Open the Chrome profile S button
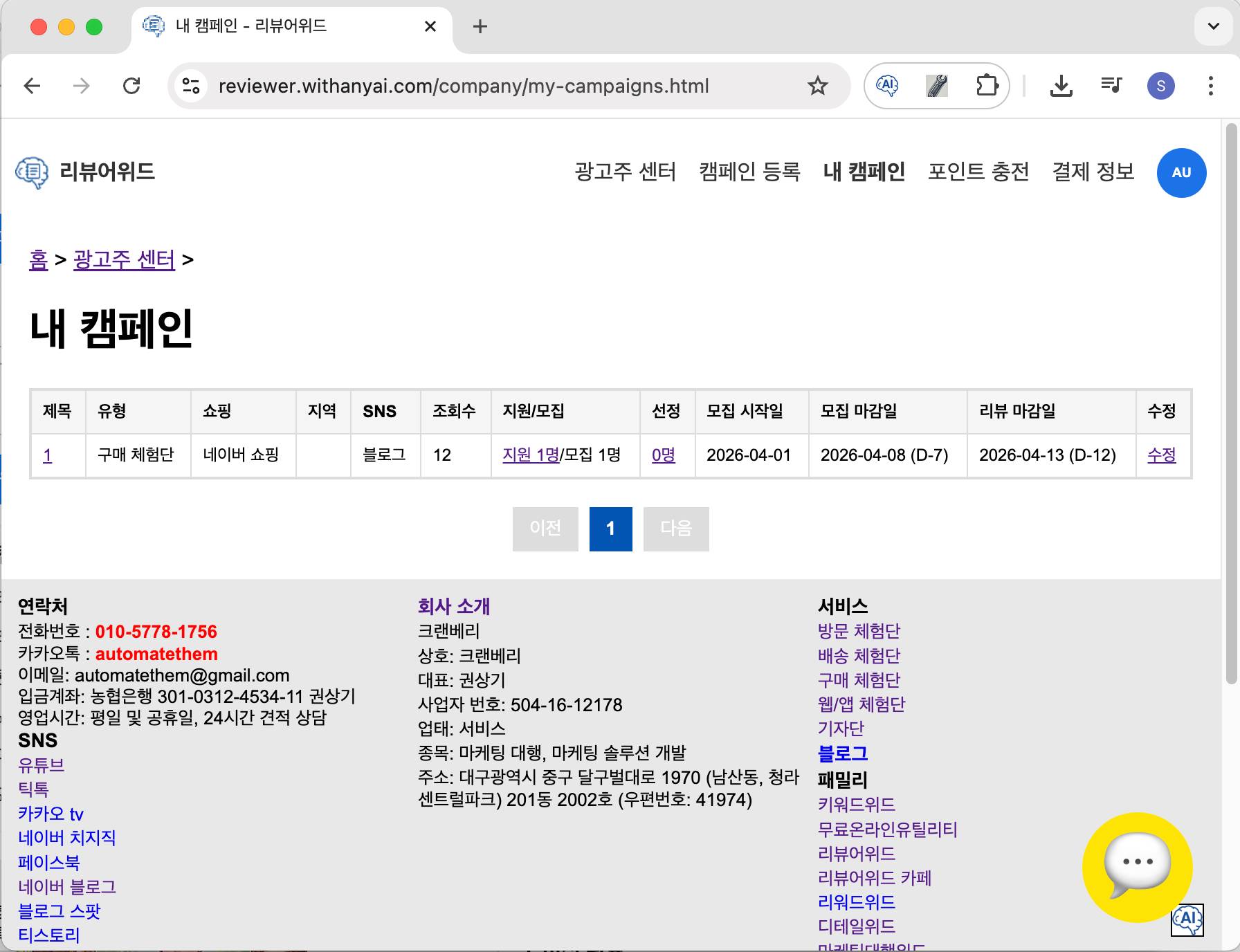Screen dimensions: 1240x952 (1160, 86)
